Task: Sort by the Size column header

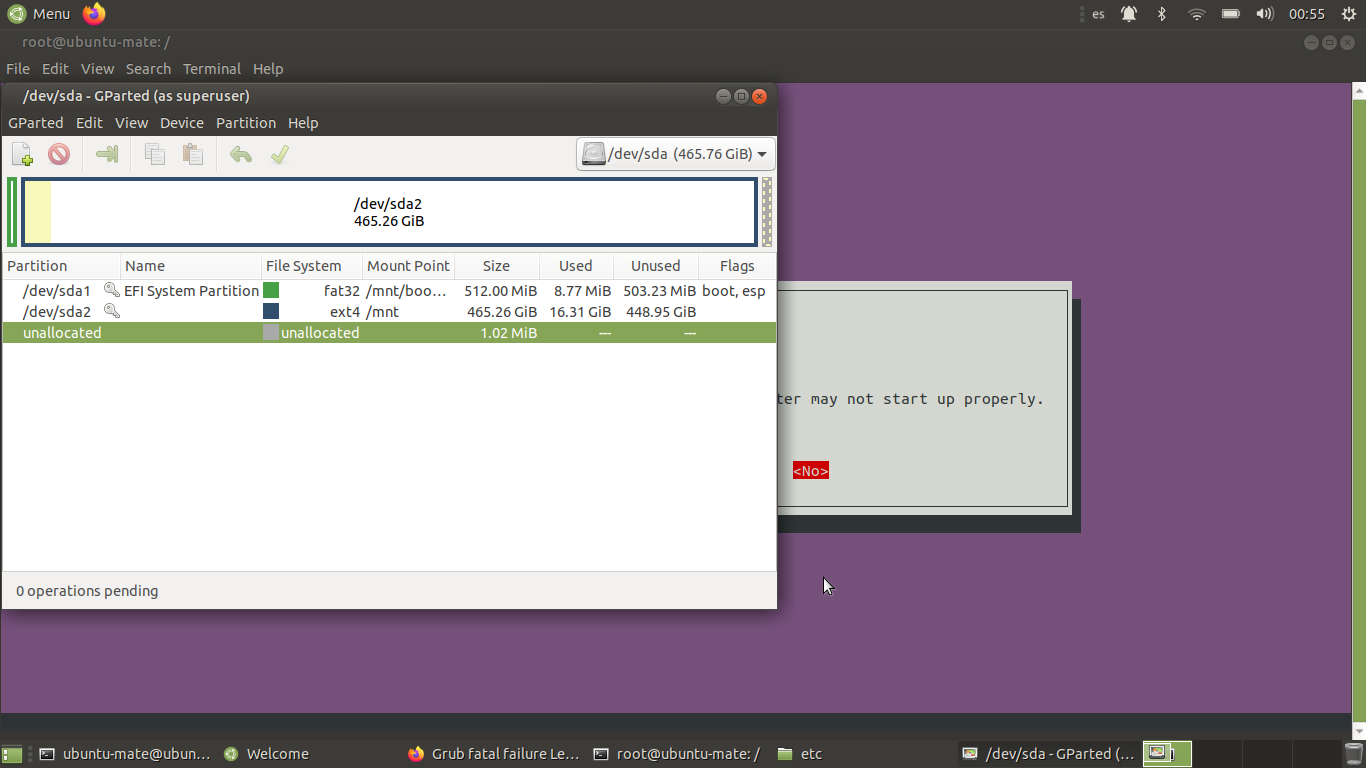Action: pos(496,266)
